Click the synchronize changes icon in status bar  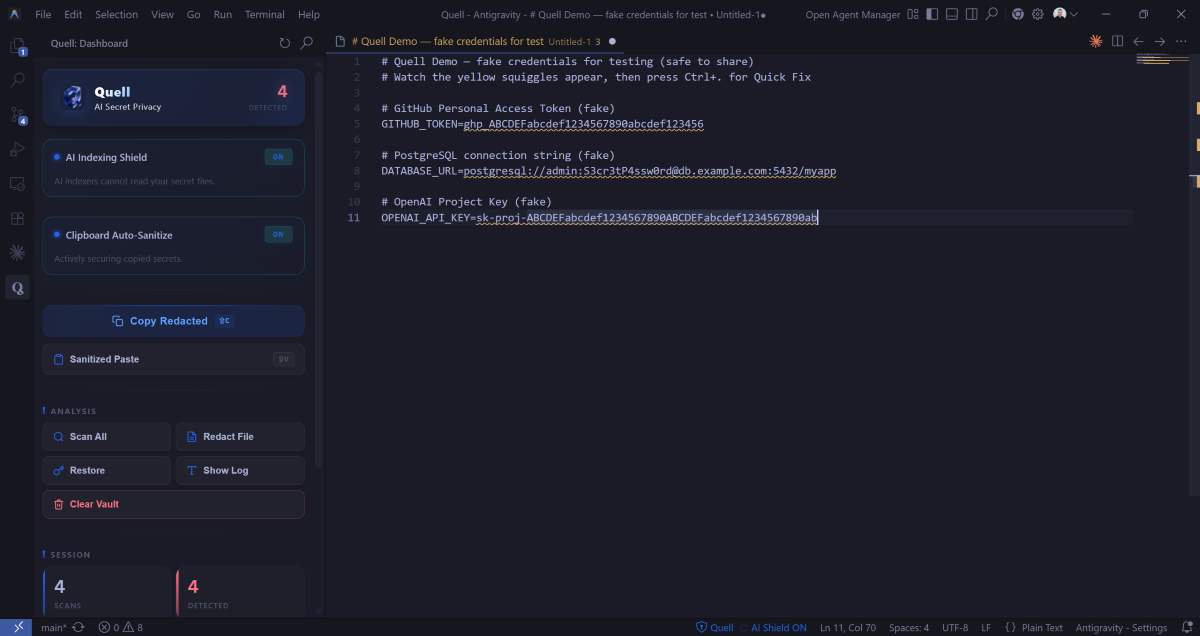(x=78, y=627)
